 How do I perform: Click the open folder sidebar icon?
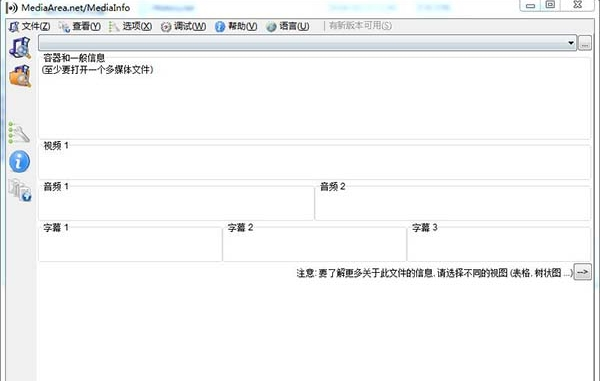click(x=20, y=76)
